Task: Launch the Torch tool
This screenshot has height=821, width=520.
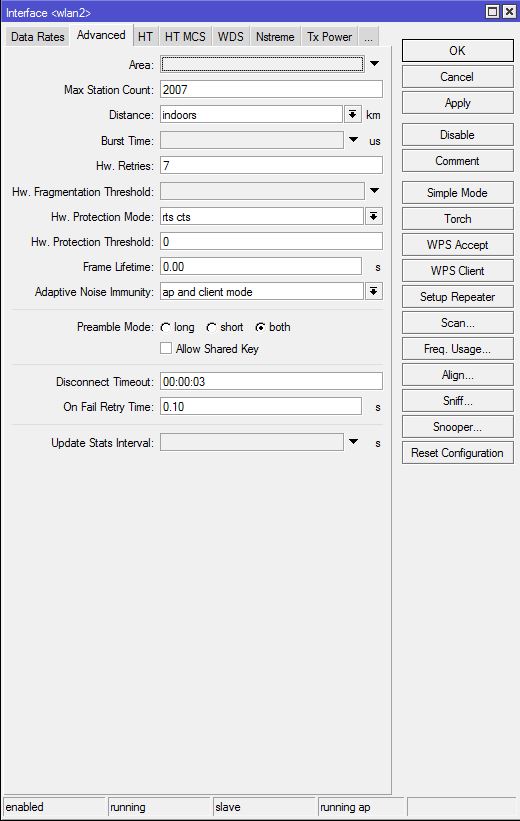Action: click(x=458, y=219)
